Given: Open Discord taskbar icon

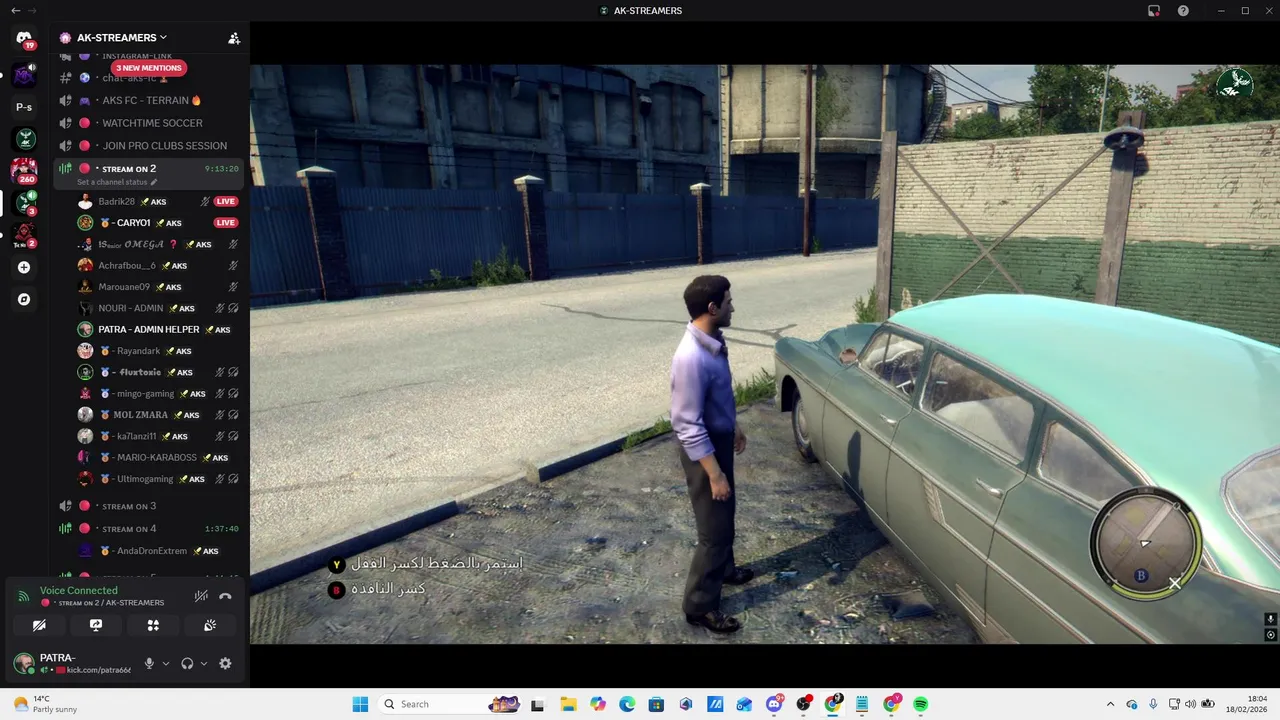Looking at the screenshot, I should (774, 704).
